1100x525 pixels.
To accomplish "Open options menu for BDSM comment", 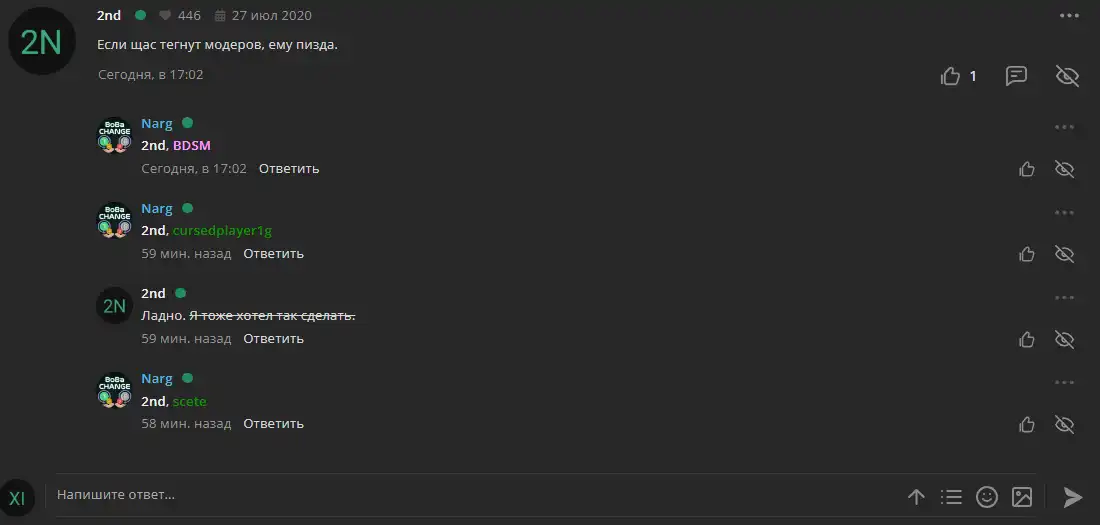I will click(1064, 127).
